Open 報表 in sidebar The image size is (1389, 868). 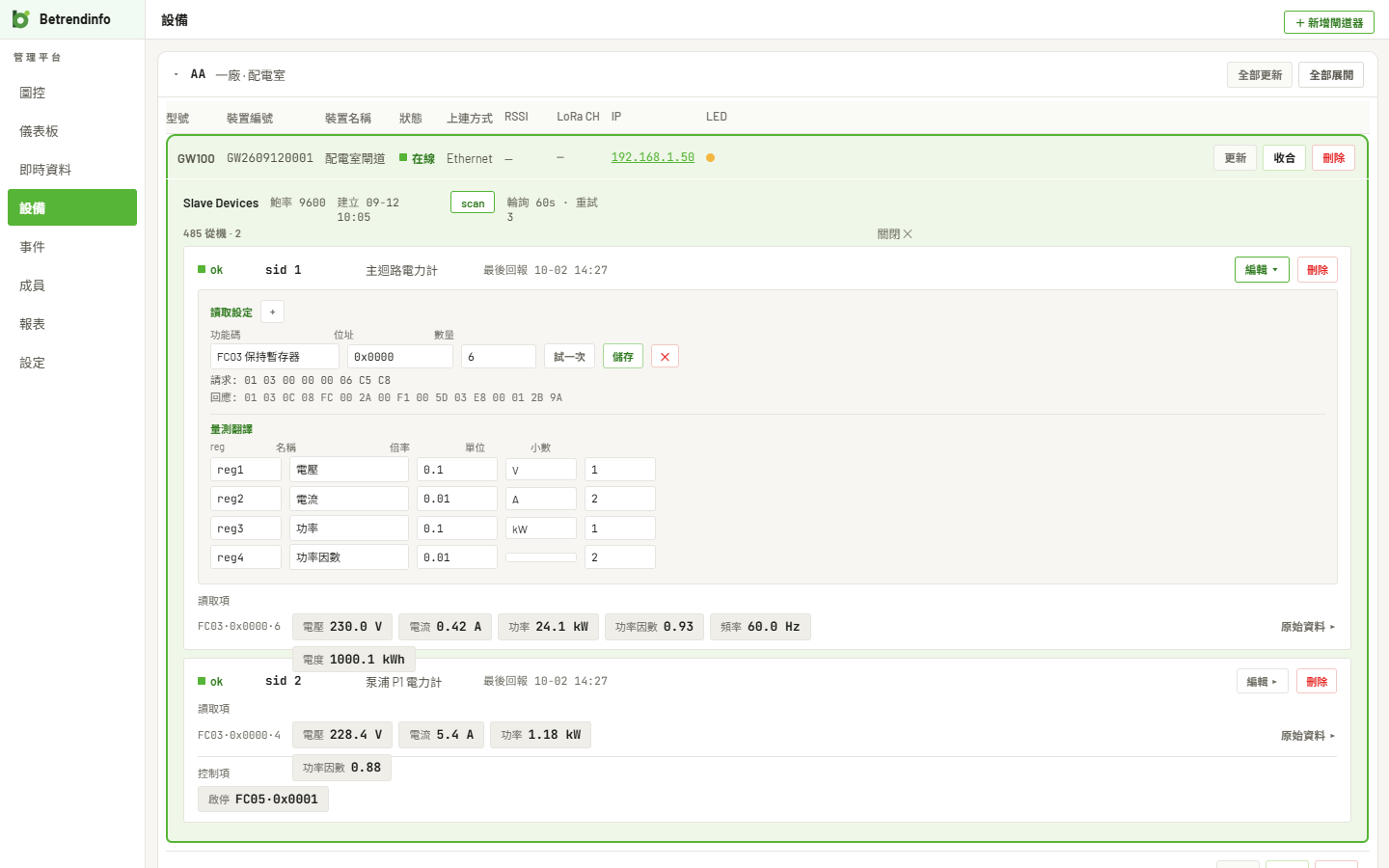click(x=72, y=324)
